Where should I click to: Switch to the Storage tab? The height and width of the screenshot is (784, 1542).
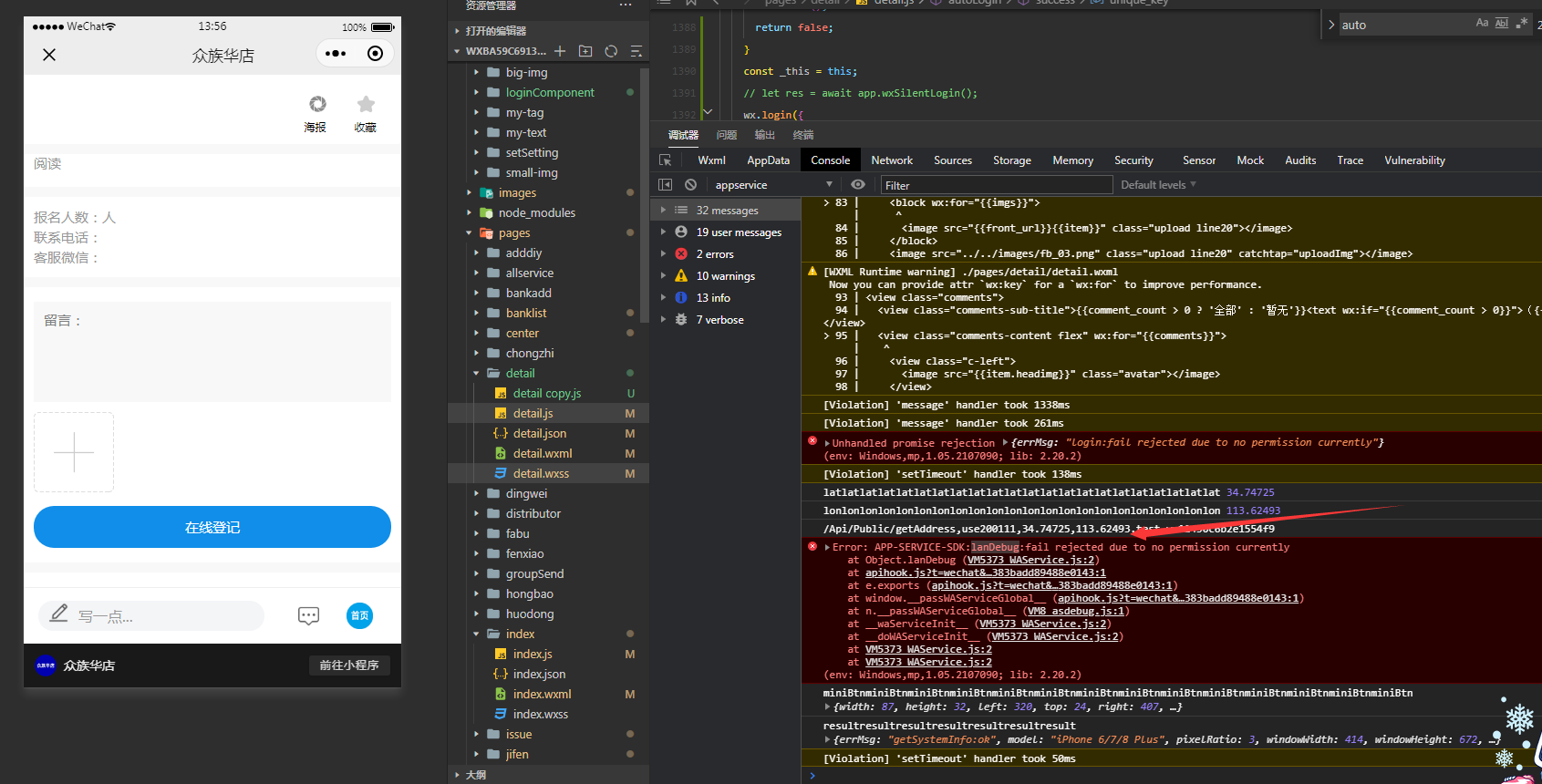click(x=1012, y=160)
